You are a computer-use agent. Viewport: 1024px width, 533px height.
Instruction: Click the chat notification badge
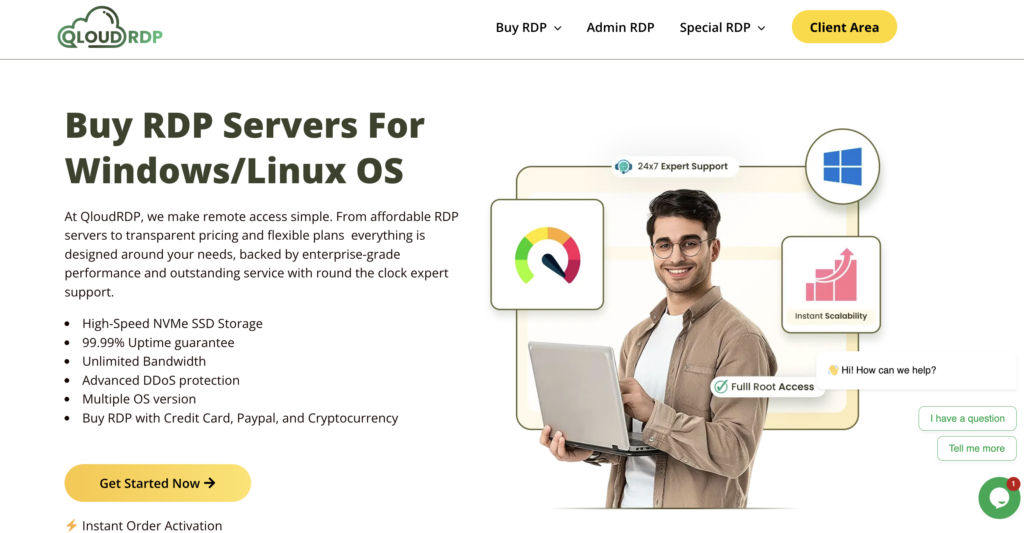click(x=1013, y=483)
